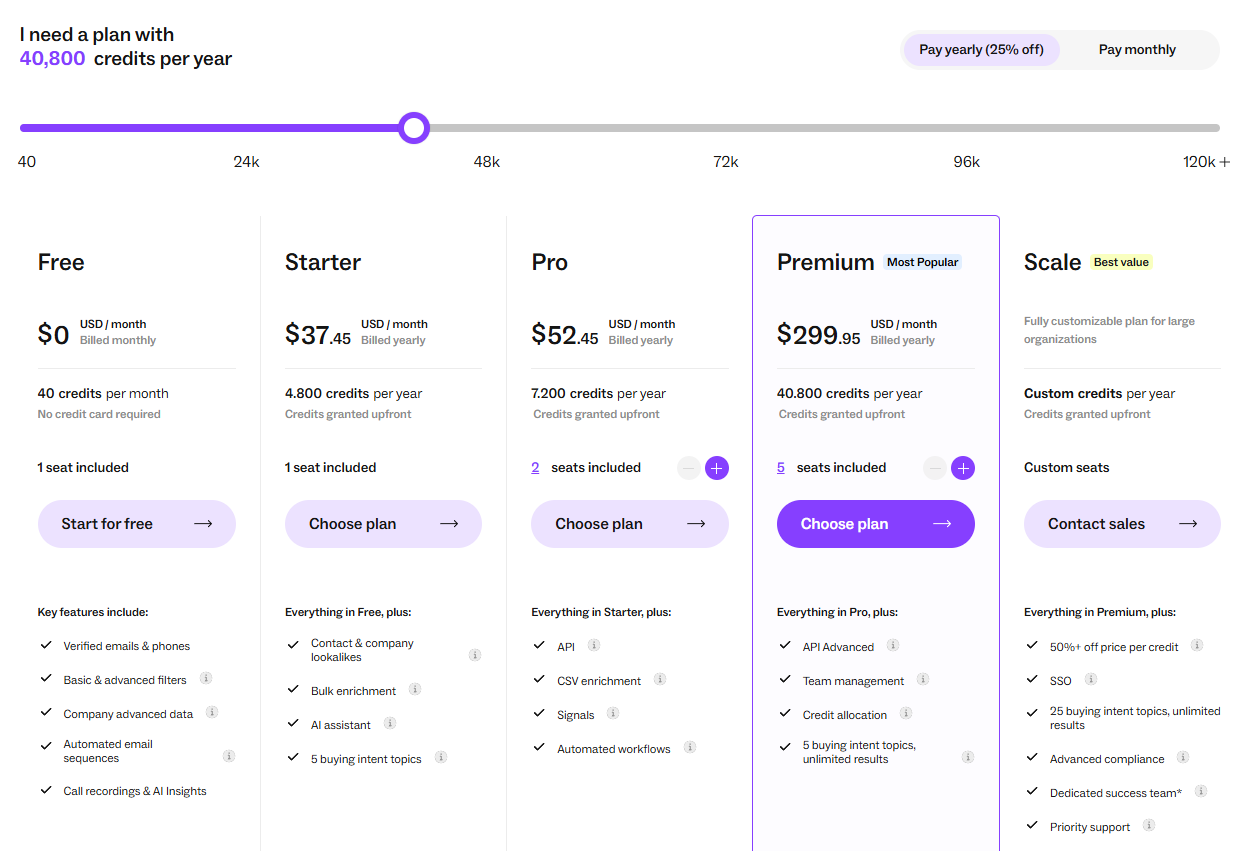Click Verified emails & phones feature
The width and height of the screenshot is (1242, 851).
127,646
